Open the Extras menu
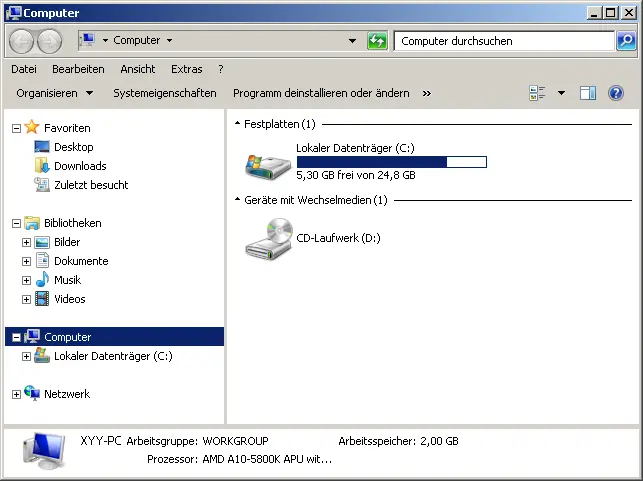643x481 pixels. [x=186, y=69]
